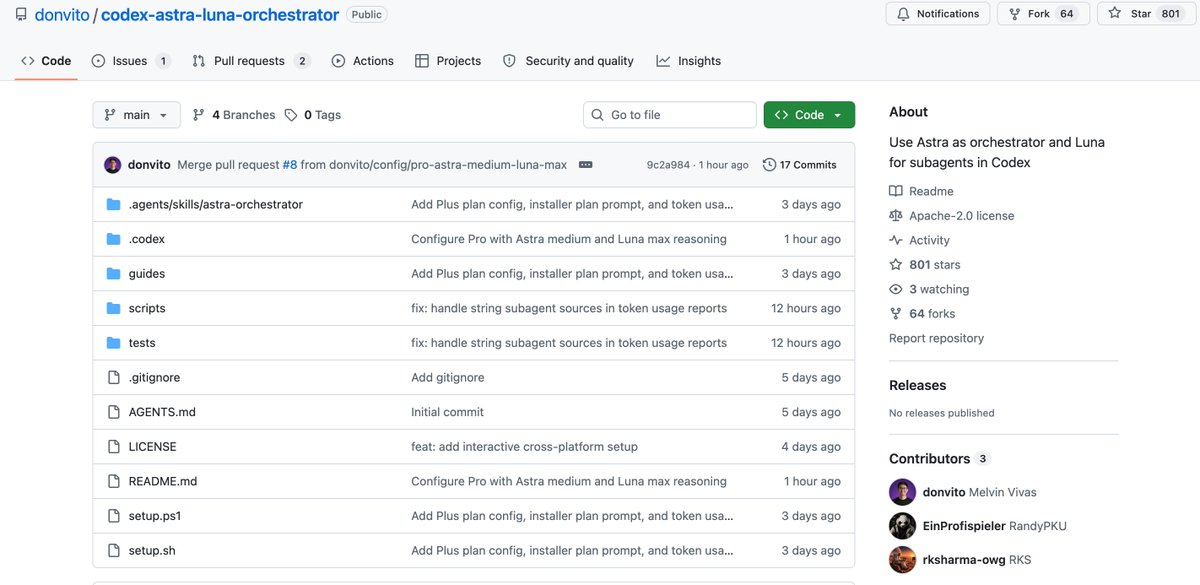View the 3 watching link

click(x=929, y=289)
